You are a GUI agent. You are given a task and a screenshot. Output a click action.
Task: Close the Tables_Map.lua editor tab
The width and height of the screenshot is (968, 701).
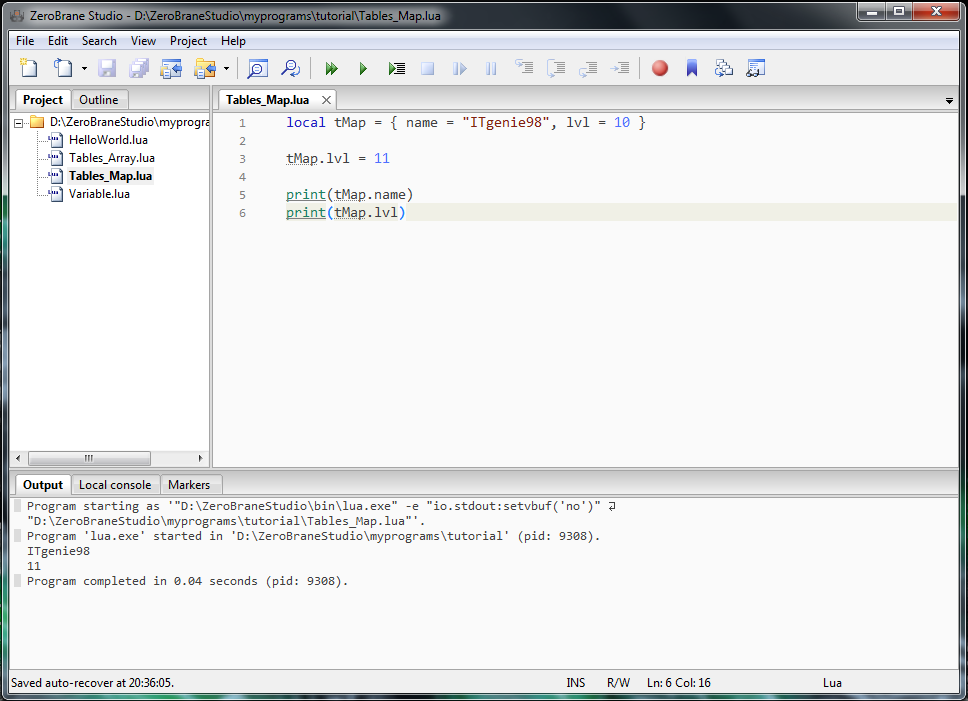[325, 100]
